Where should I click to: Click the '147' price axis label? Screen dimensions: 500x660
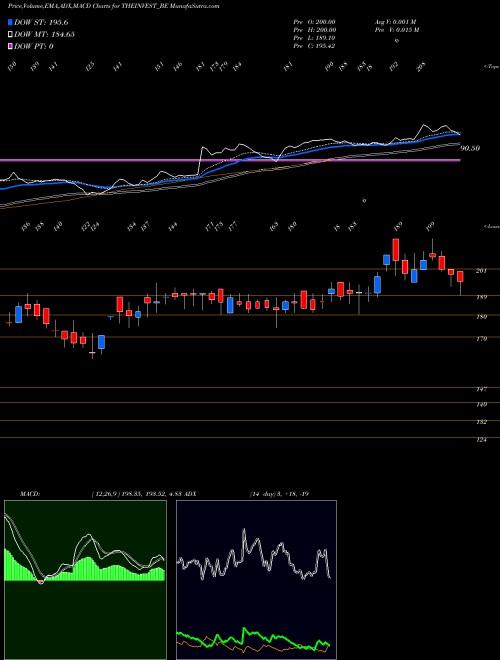[481, 389]
